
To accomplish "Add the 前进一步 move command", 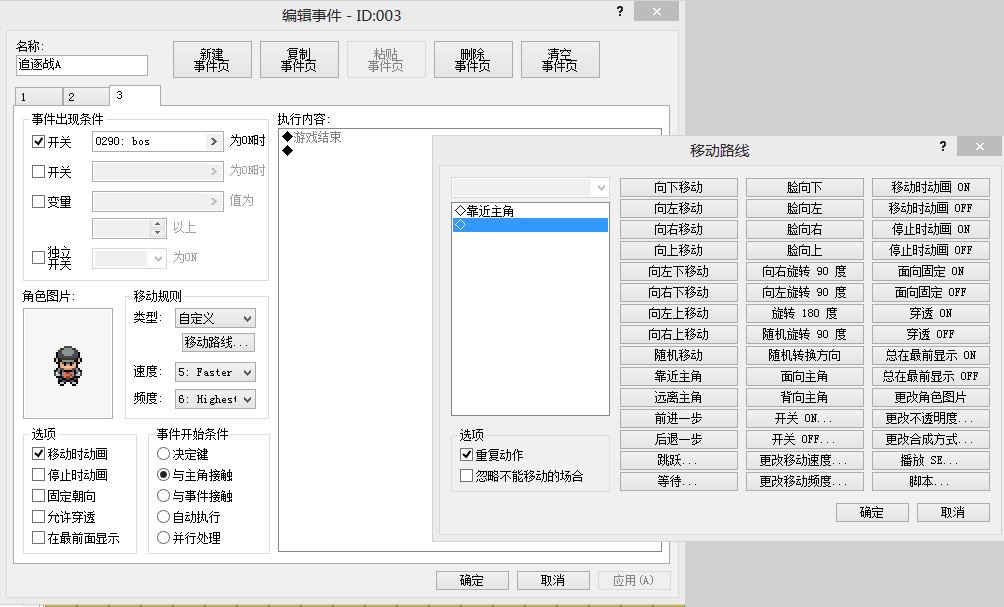I will click(x=679, y=419).
